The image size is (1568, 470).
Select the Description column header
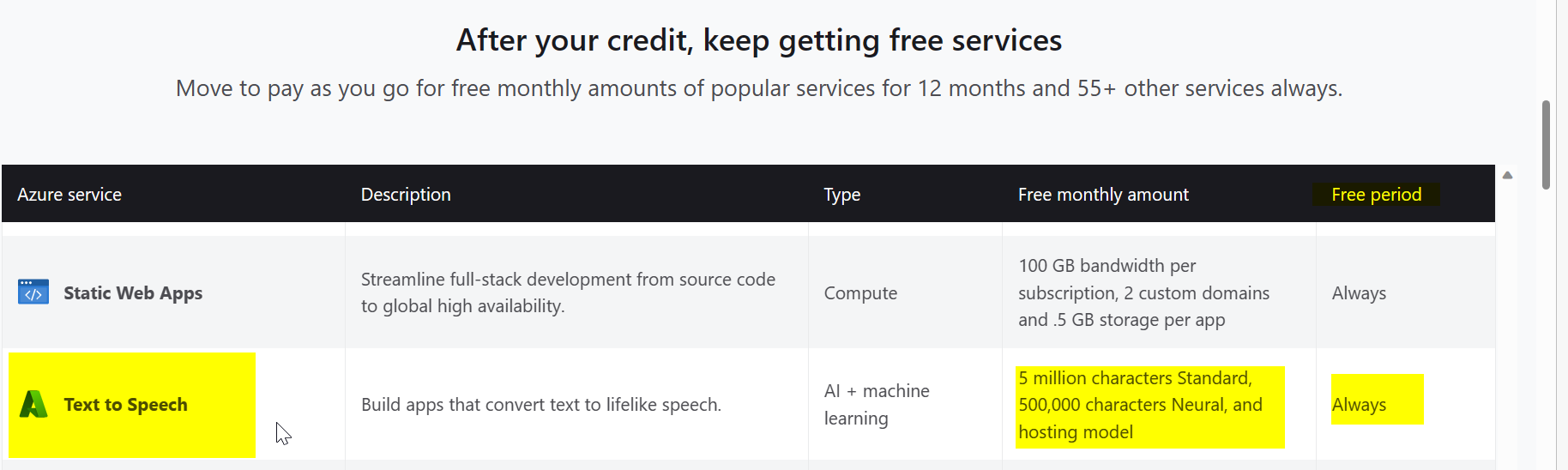click(406, 195)
